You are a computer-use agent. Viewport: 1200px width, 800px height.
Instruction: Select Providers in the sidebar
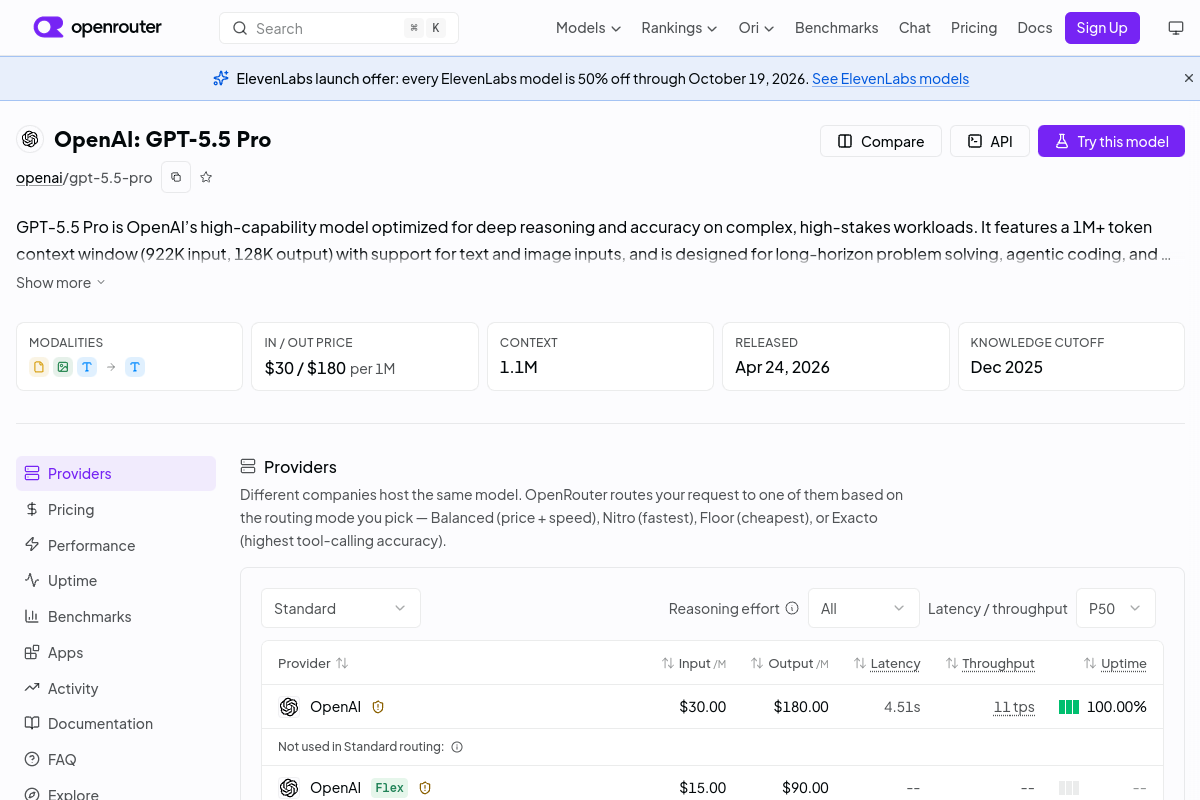coord(116,473)
